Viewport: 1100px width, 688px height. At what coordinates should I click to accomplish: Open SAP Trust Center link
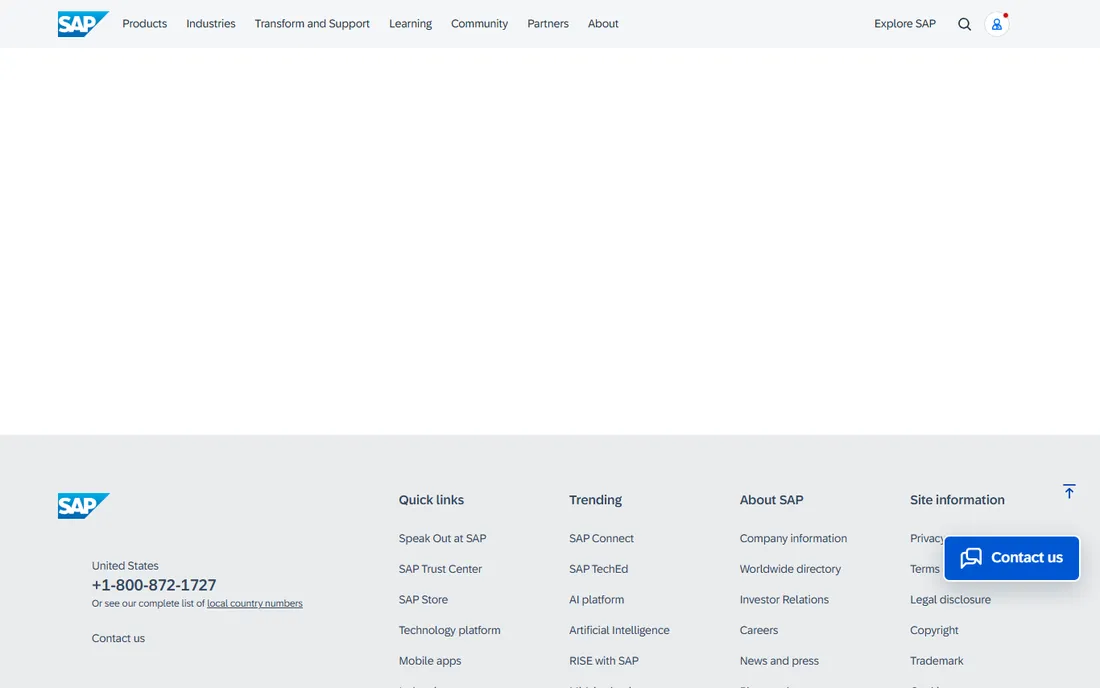tap(440, 569)
